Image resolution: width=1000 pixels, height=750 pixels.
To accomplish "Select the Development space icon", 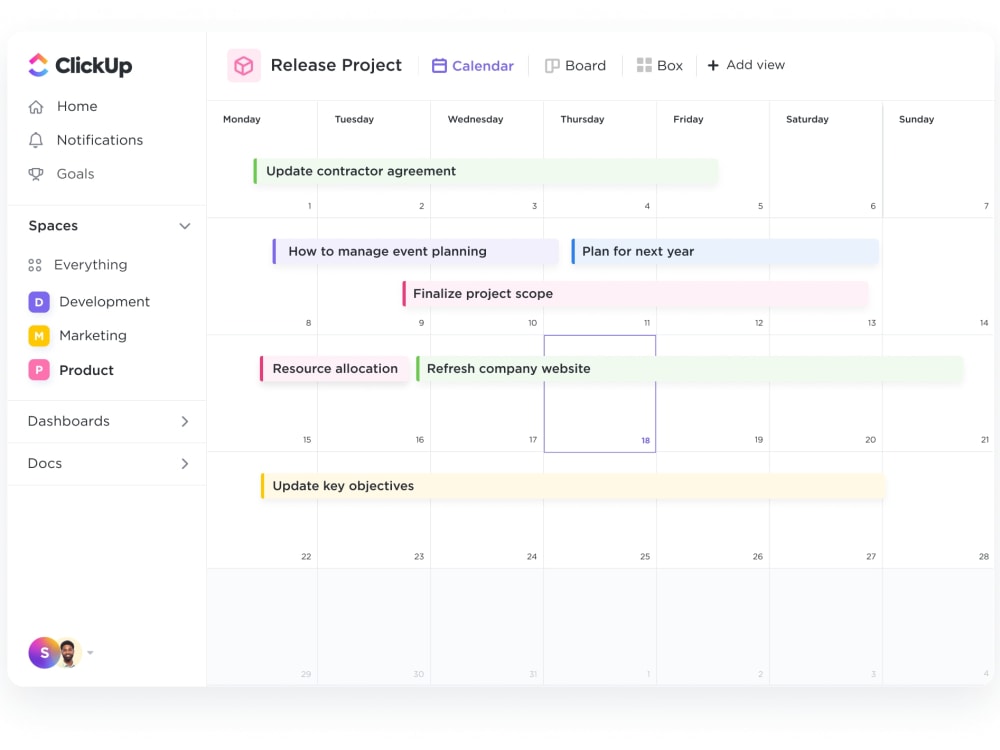I will [38, 301].
